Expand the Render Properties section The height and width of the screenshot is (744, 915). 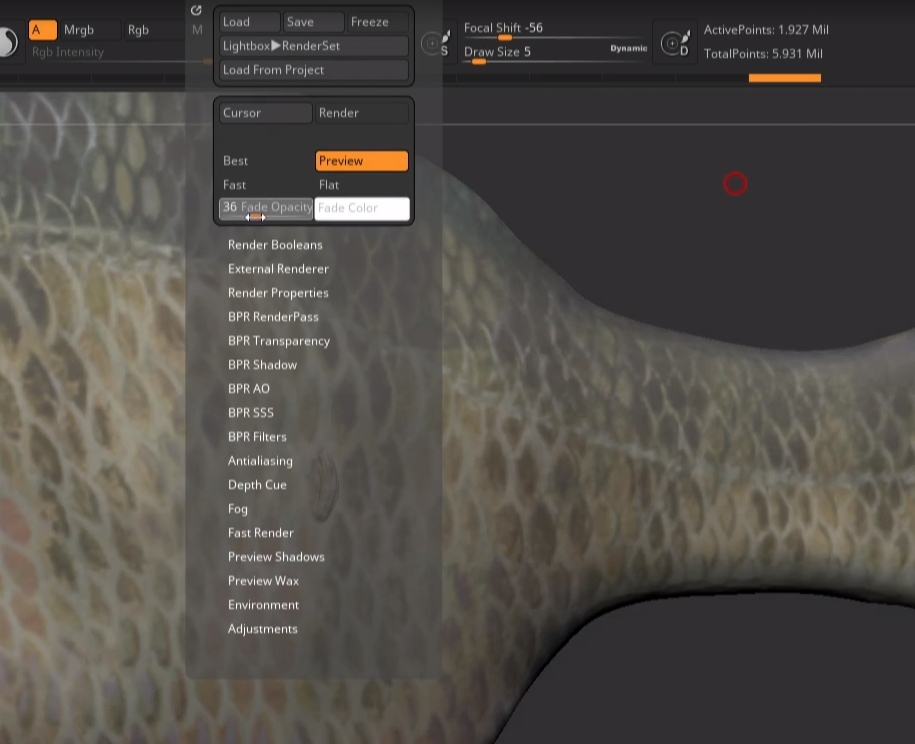click(x=278, y=293)
